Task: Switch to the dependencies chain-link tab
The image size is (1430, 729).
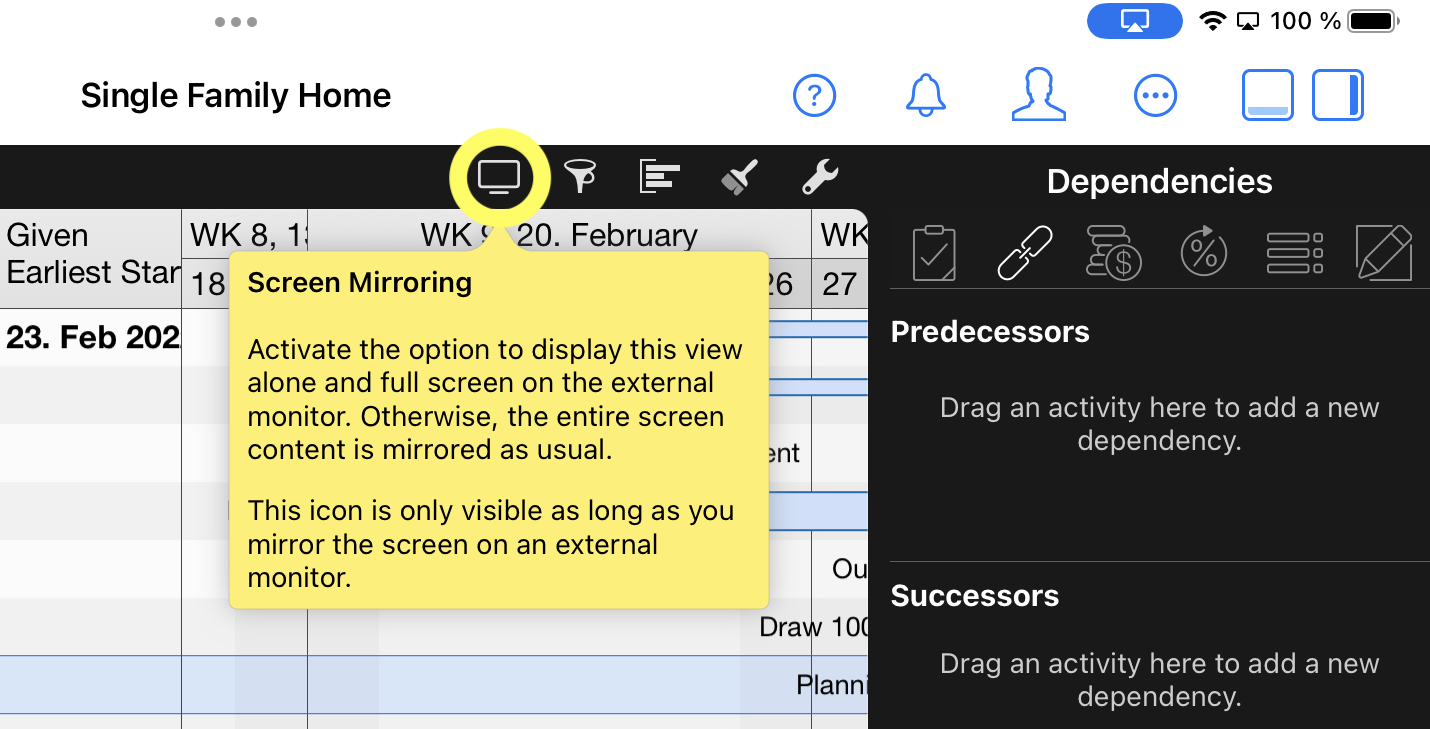Action: 1025,253
